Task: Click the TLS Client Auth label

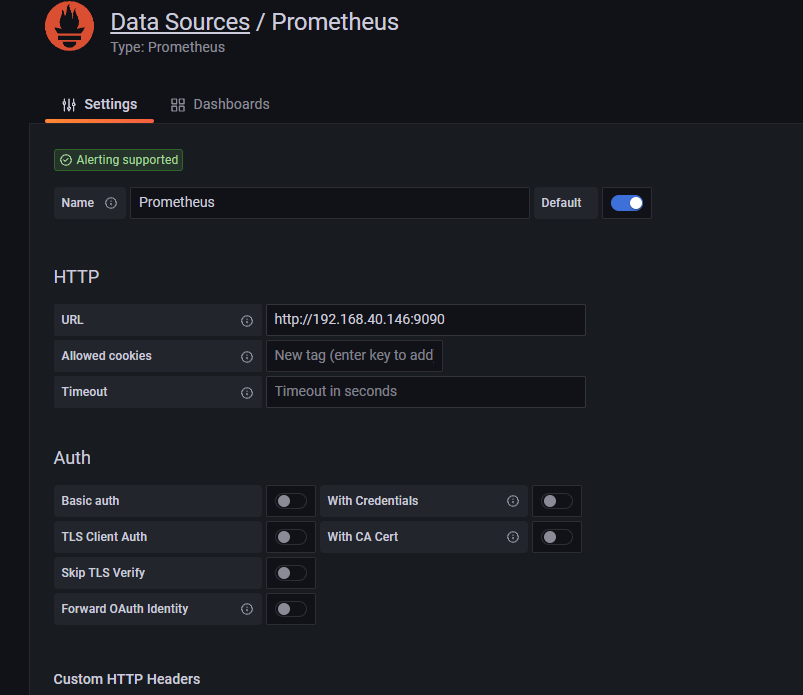Action: click(104, 537)
